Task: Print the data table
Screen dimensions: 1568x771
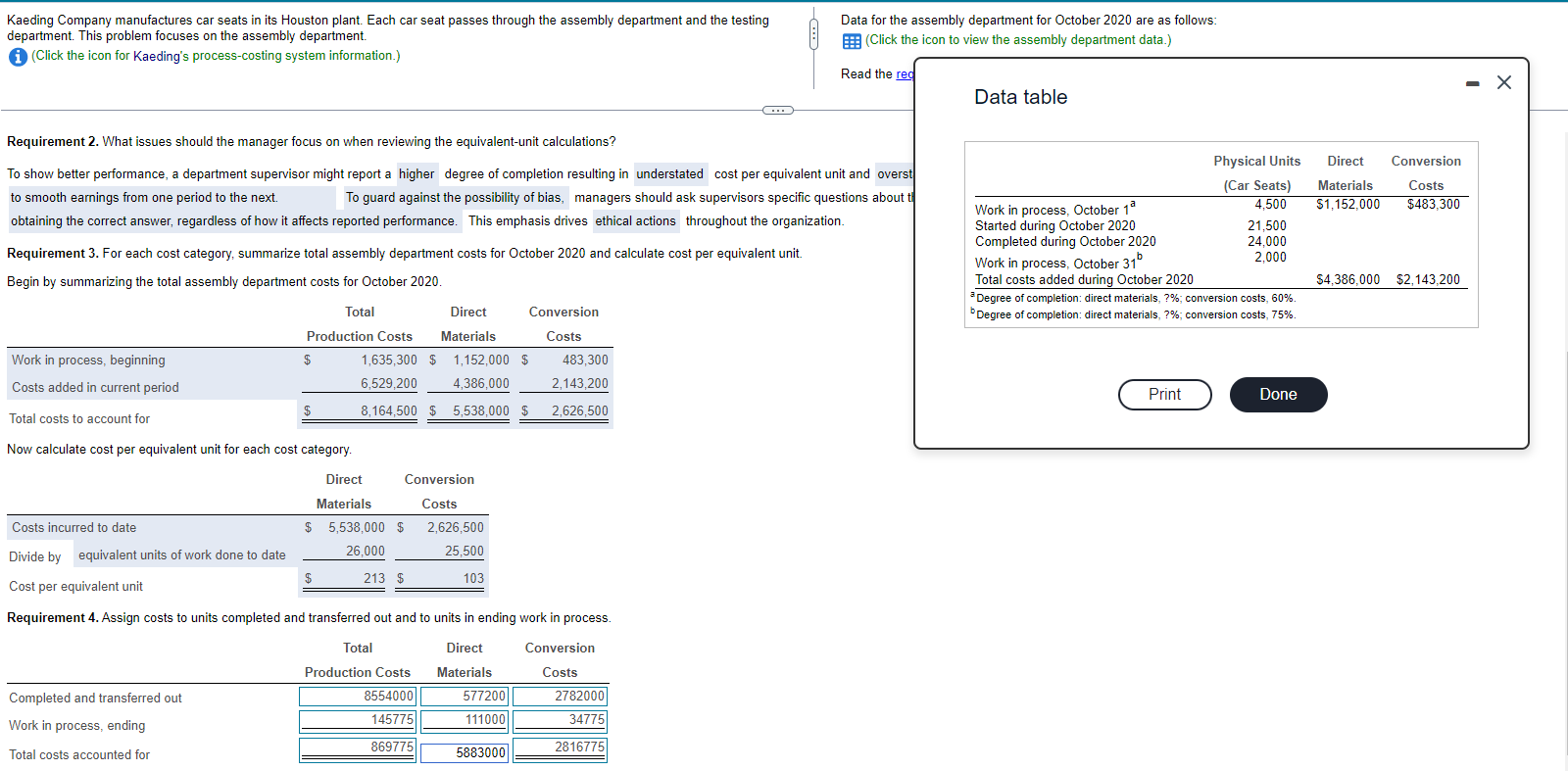Action: pyautogui.click(x=1165, y=395)
